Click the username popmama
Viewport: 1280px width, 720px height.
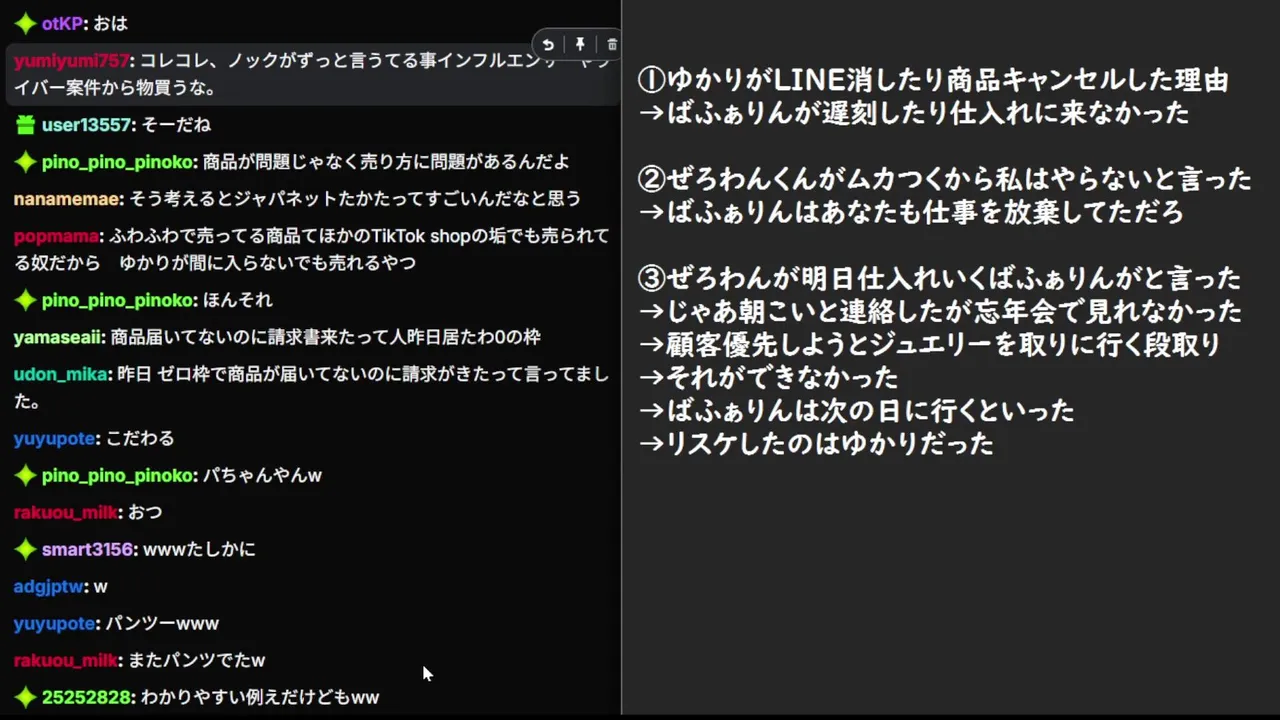(56, 236)
